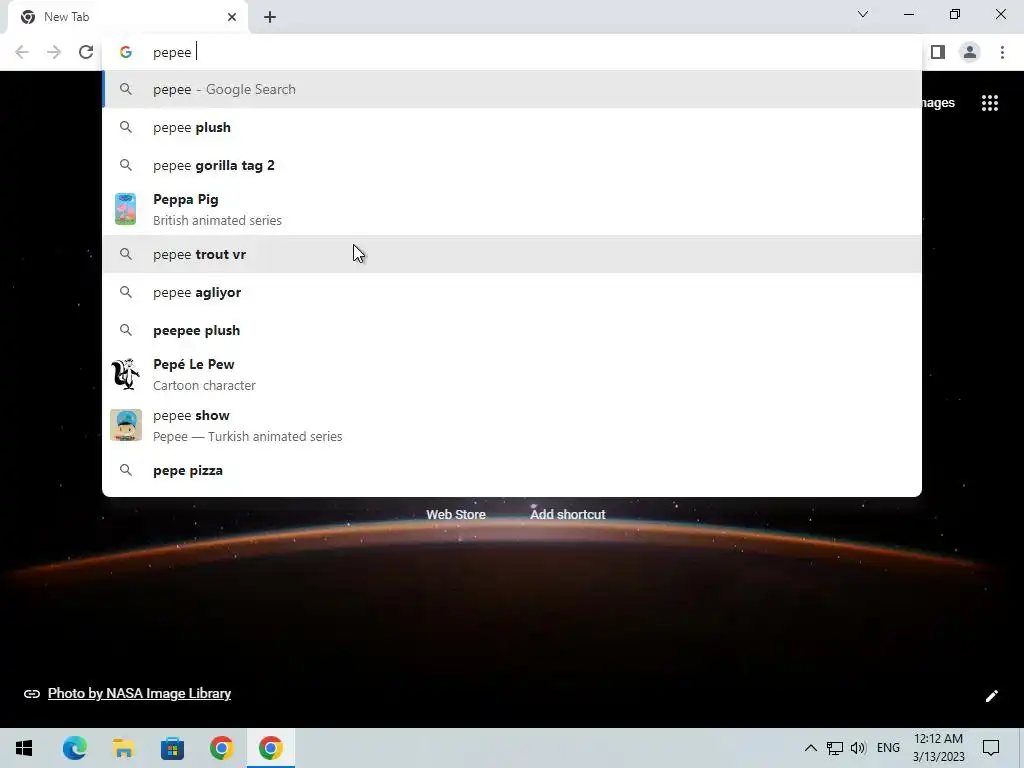Open the profile avatar menu
Viewport: 1024px width, 768px height.
click(970, 52)
